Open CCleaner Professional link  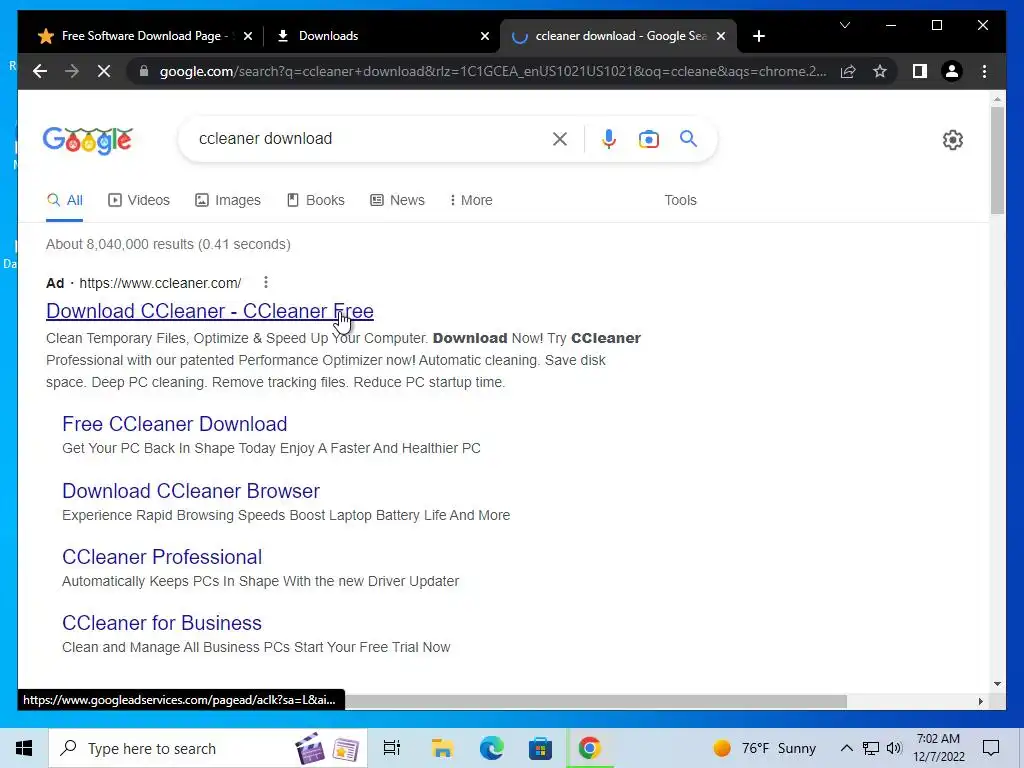point(162,556)
